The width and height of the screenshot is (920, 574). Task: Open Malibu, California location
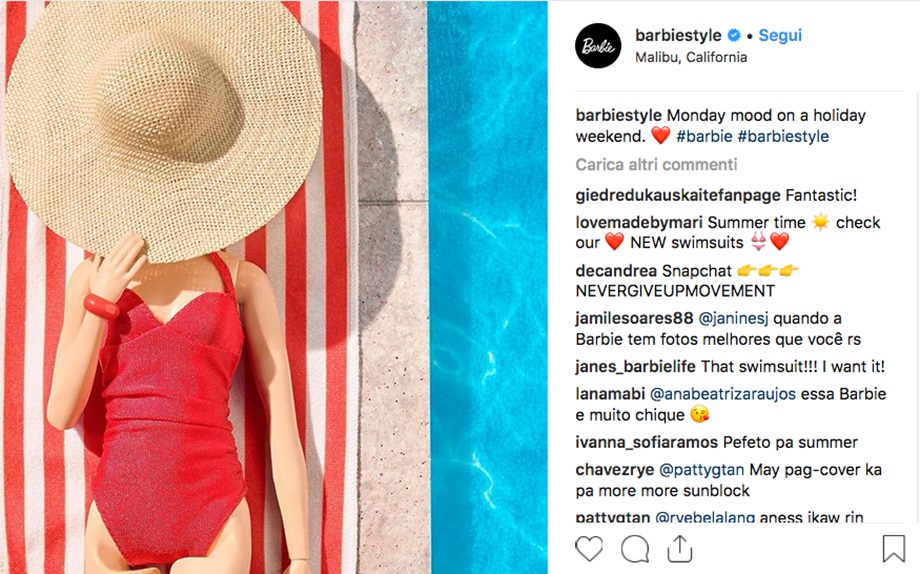[691, 58]
